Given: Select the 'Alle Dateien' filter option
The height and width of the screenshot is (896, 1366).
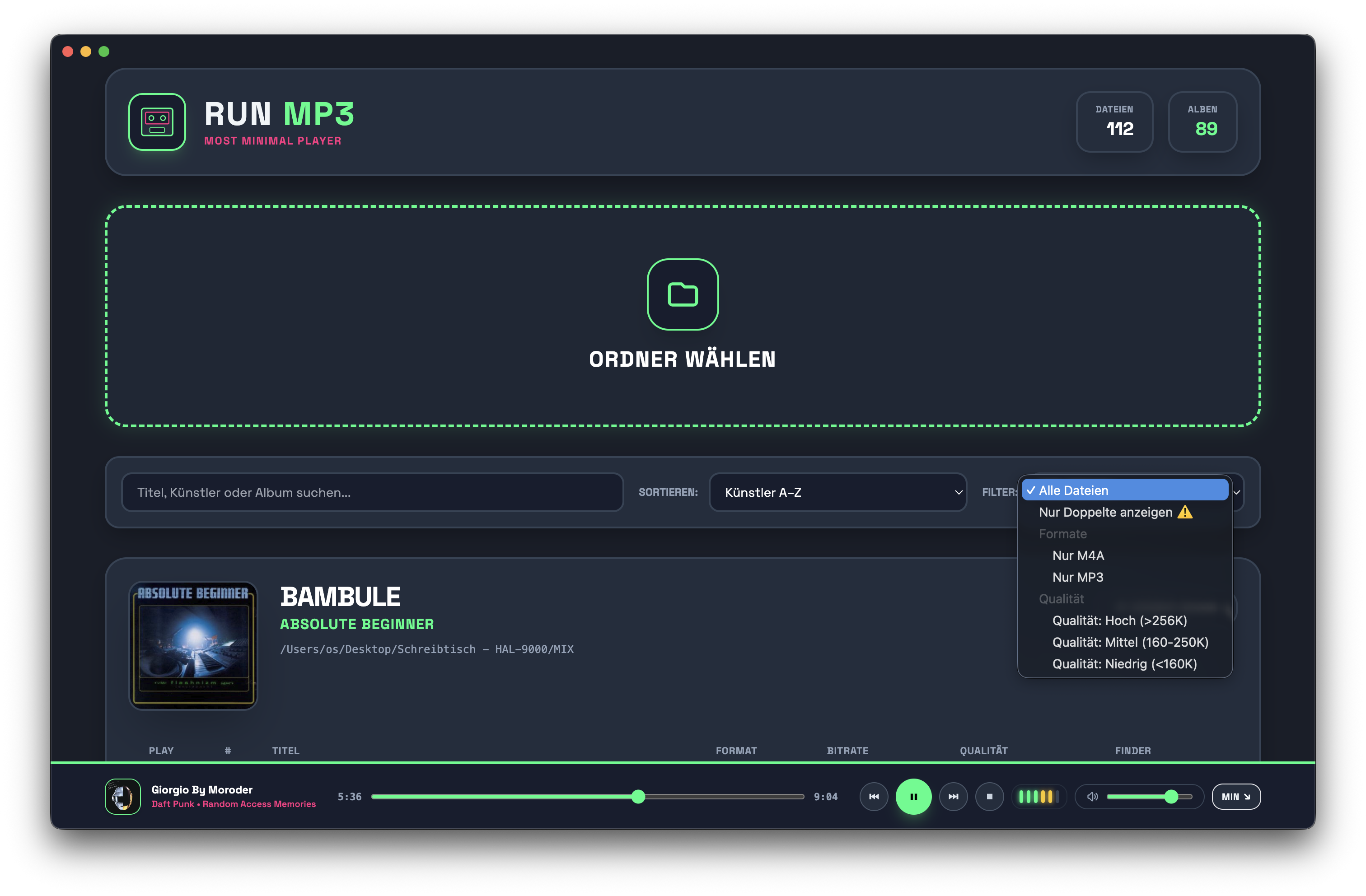Looking at the screenshot, I should tap(1124, 490).
